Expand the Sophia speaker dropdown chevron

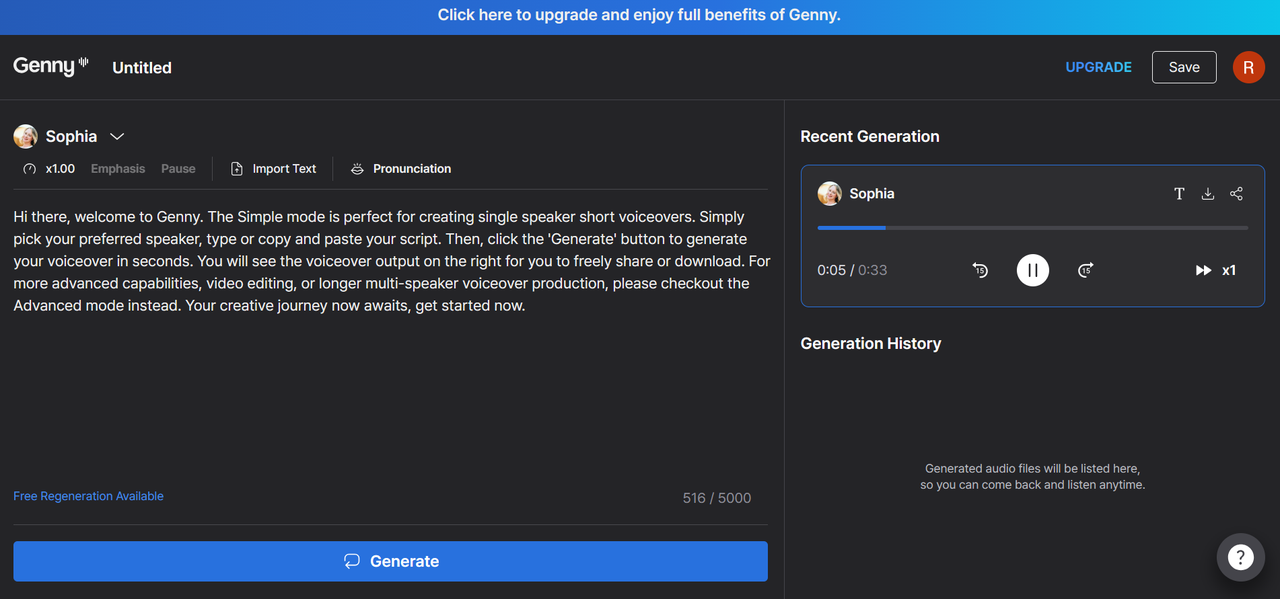117,136
